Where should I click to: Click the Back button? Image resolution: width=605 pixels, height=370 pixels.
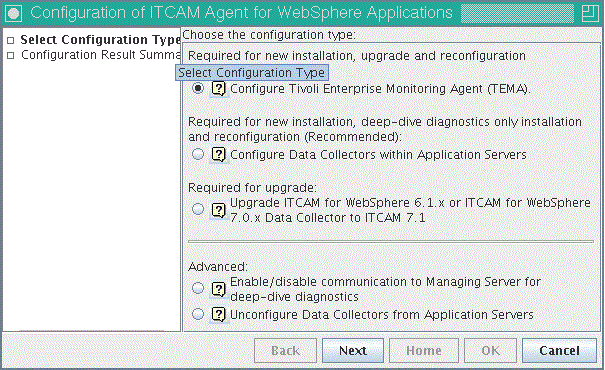(x=286, y=351)
